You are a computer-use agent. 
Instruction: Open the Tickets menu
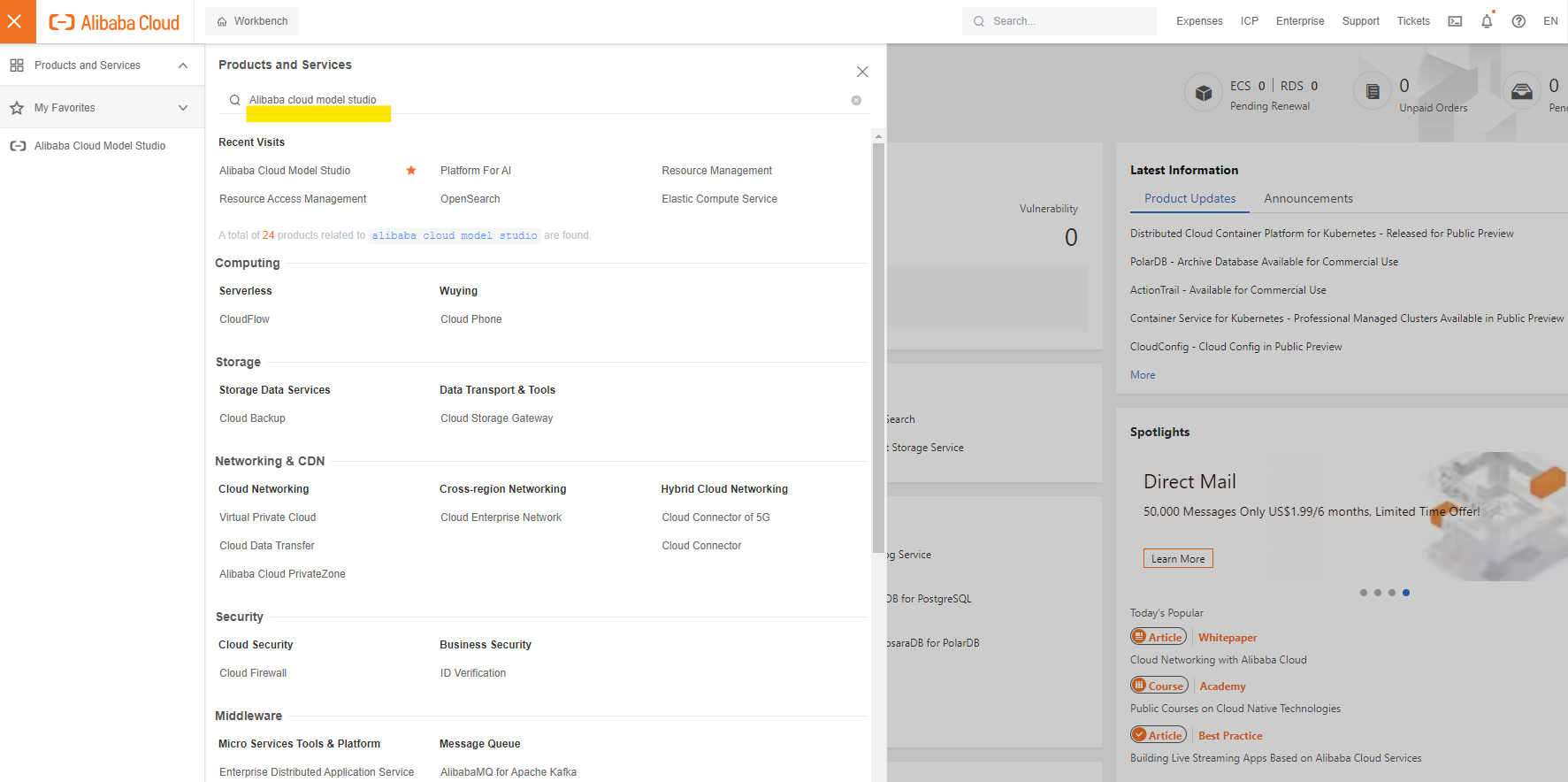[x=1413, y=21]
